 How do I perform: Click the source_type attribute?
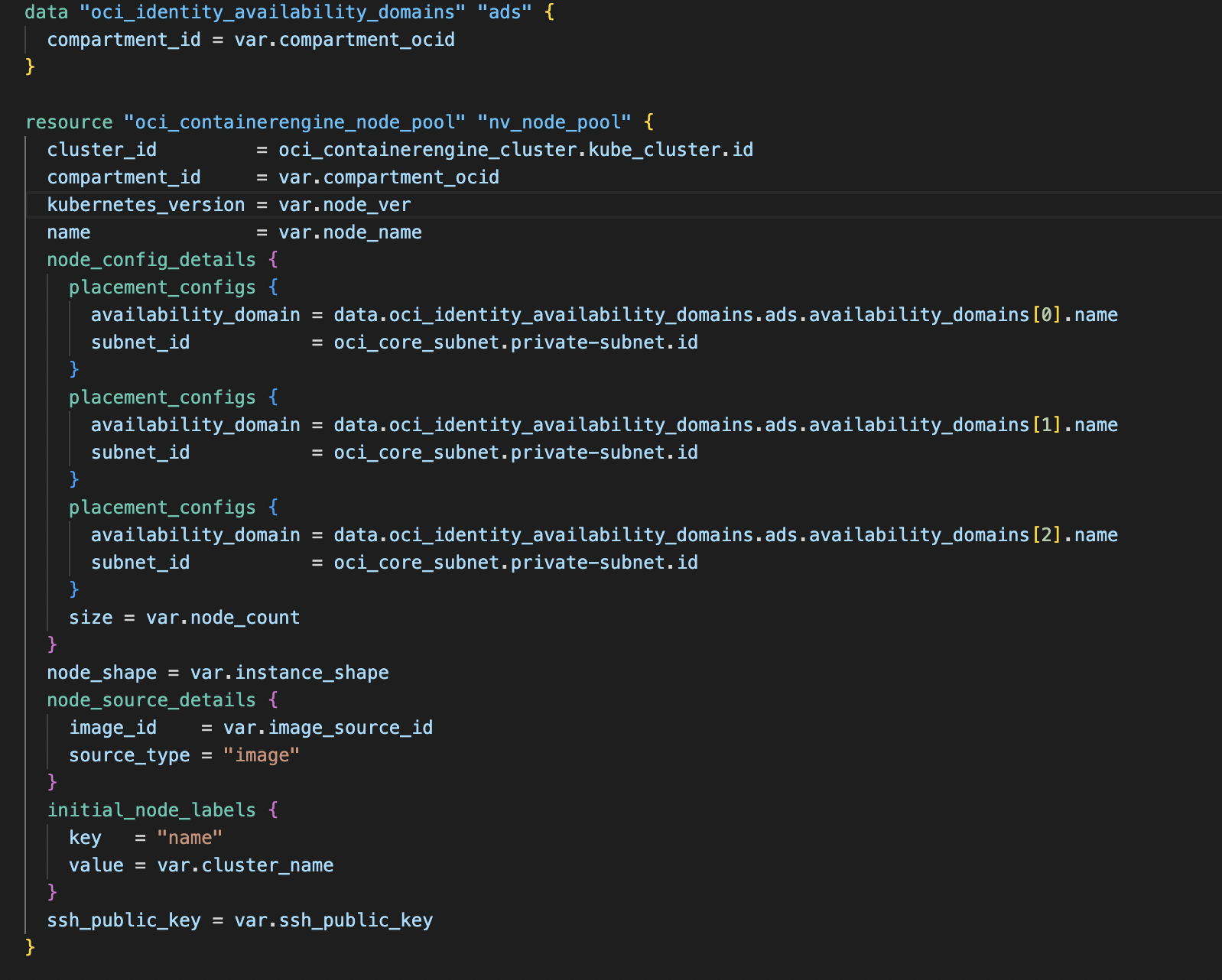click(129, 755)
